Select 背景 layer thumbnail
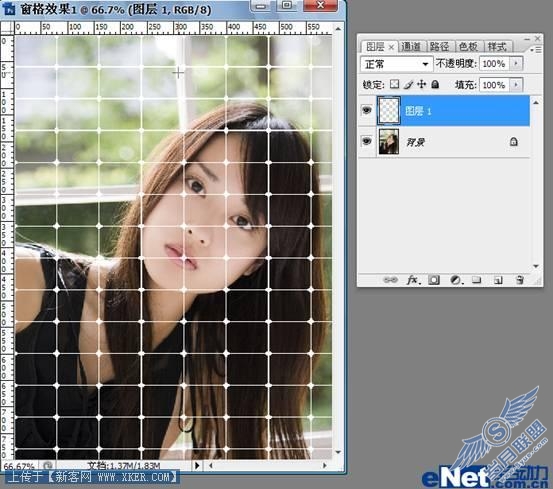553x489 pixels. pos(389,141)
